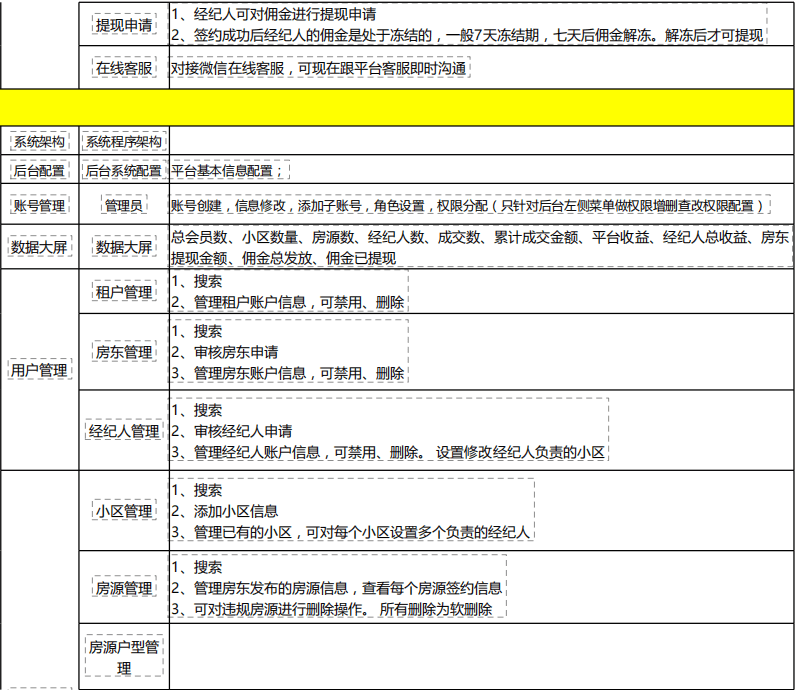Image resolution: width=800 pixels, height=690 pixels.
Task: Click the 账号创建 permissions description cell
Action: [470, 206]
